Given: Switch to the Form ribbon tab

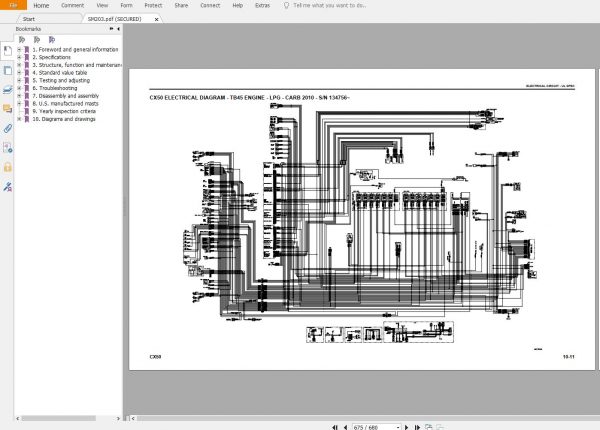Looking at the screenshot, I should pos(126,5).
